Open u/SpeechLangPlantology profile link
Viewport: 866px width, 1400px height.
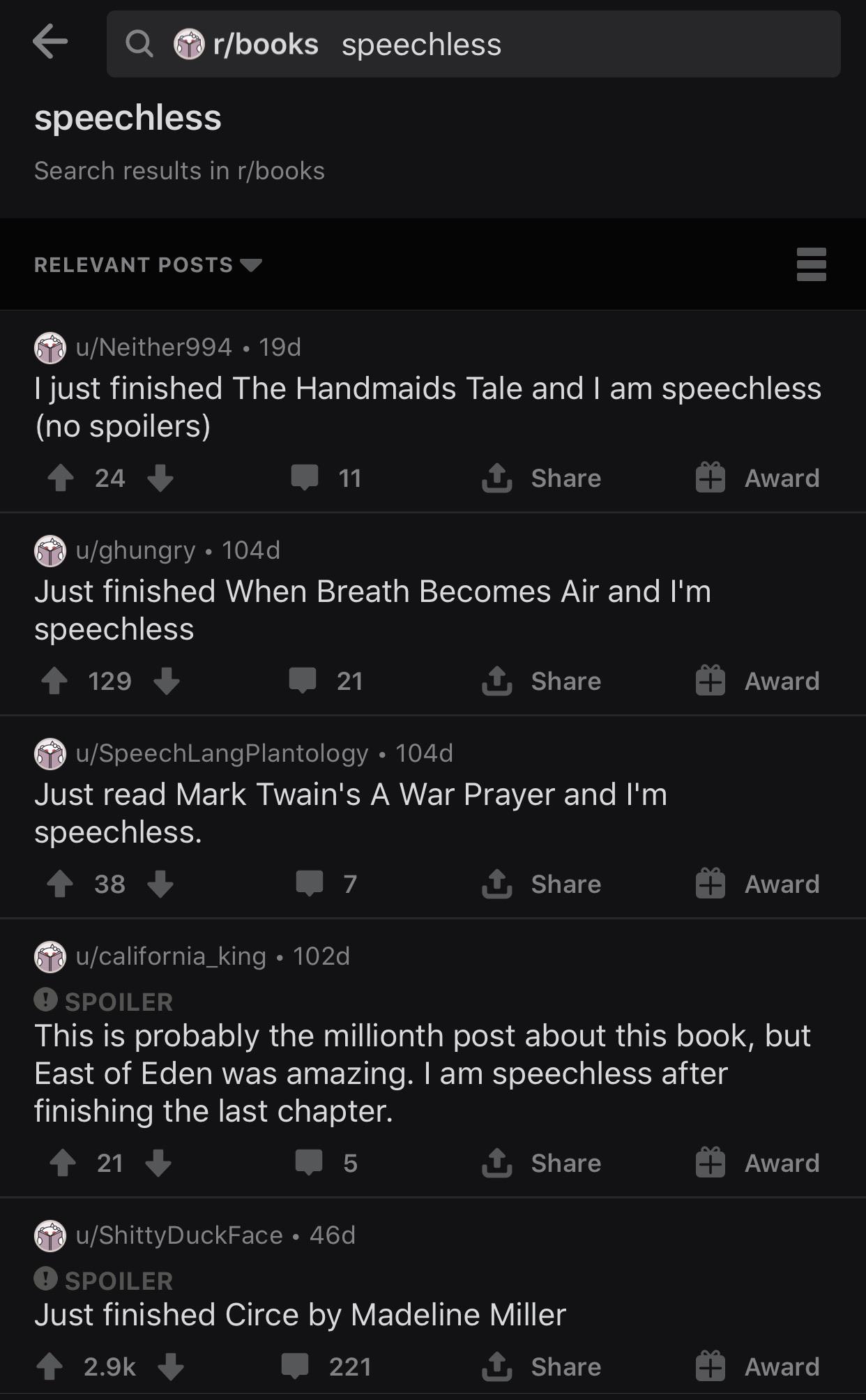coord(222,753)
